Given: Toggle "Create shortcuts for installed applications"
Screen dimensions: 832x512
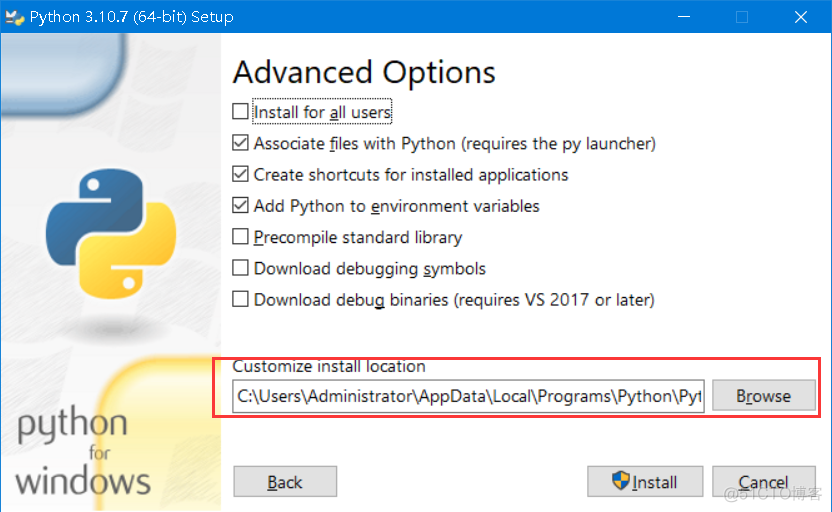Looking at the screenshot, I should coord(240,174).
